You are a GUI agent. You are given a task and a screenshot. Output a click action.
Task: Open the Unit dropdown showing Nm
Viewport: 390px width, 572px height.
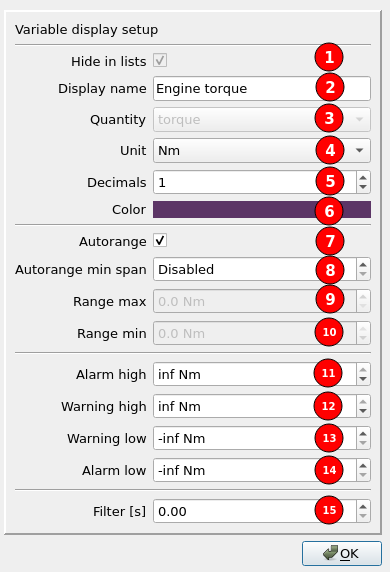click(x=262, y=150)
